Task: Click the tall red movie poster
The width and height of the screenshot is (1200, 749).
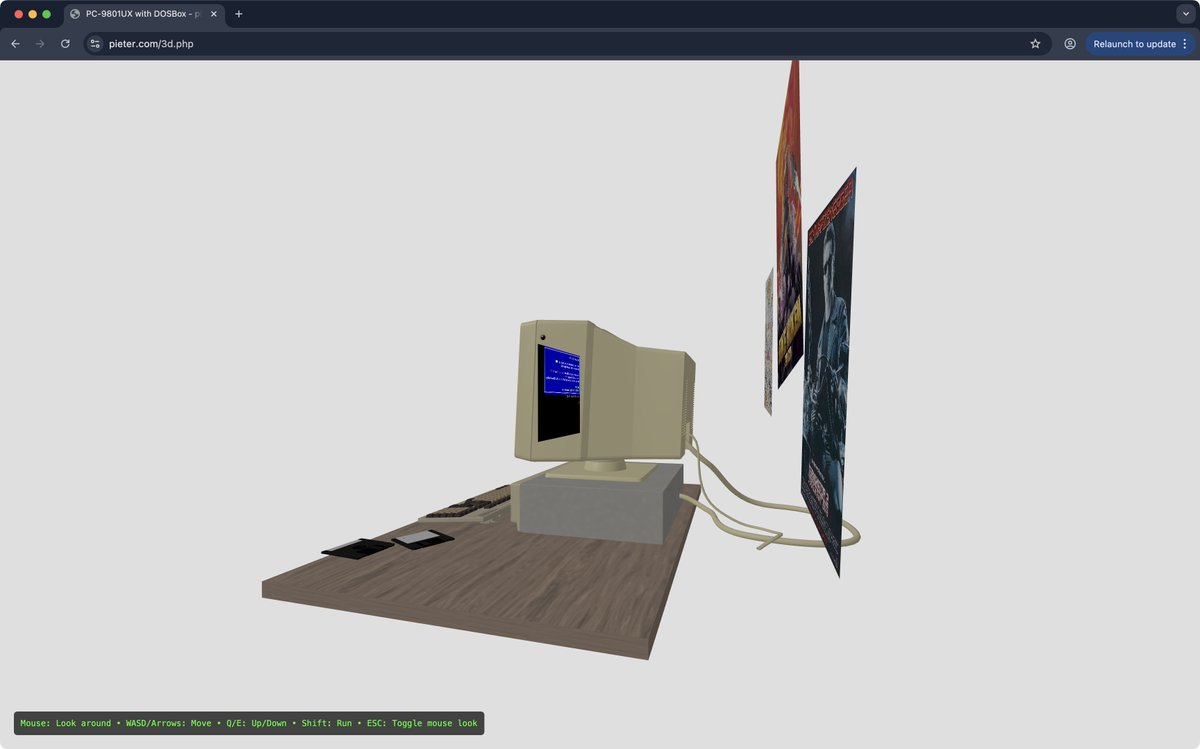Action: pyautogui.click(x=789, y=225)
